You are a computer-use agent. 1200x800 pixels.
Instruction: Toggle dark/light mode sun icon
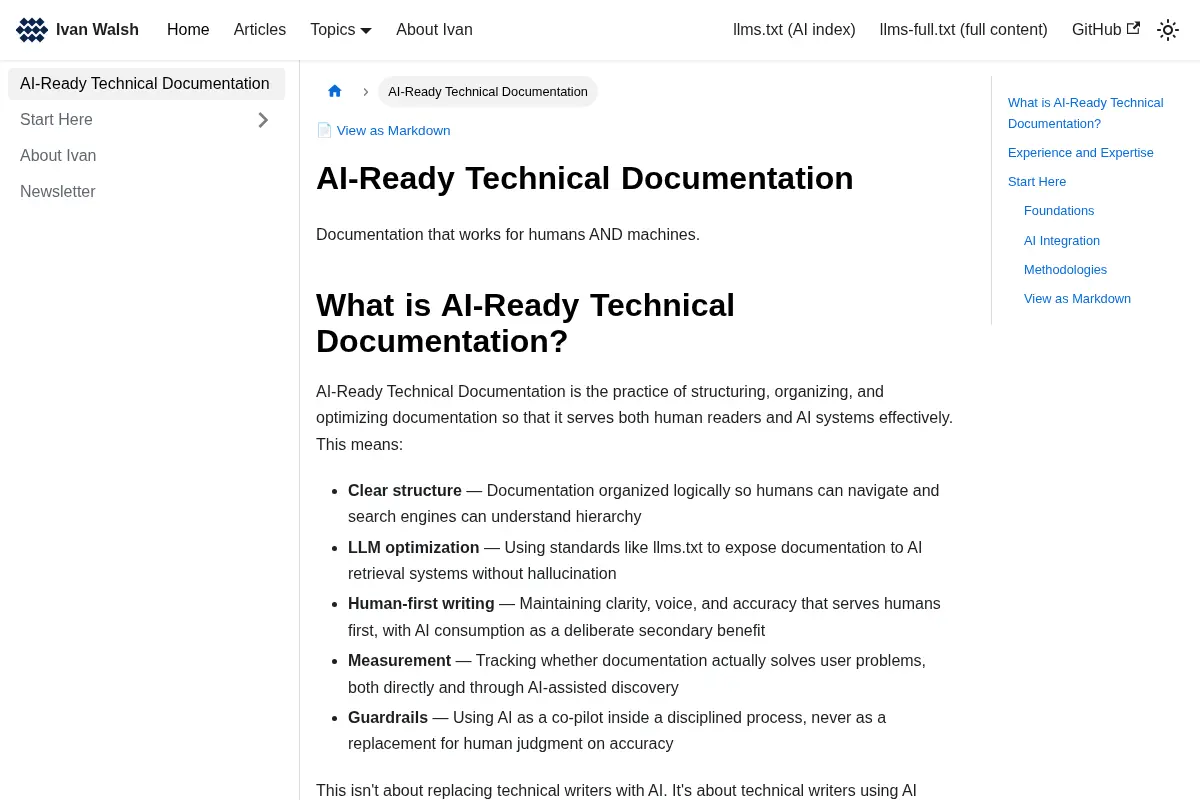(1168, 30)
